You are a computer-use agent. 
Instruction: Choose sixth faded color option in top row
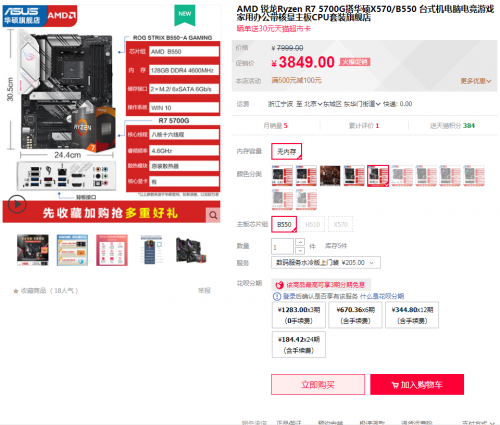click(x=402, y=175)
